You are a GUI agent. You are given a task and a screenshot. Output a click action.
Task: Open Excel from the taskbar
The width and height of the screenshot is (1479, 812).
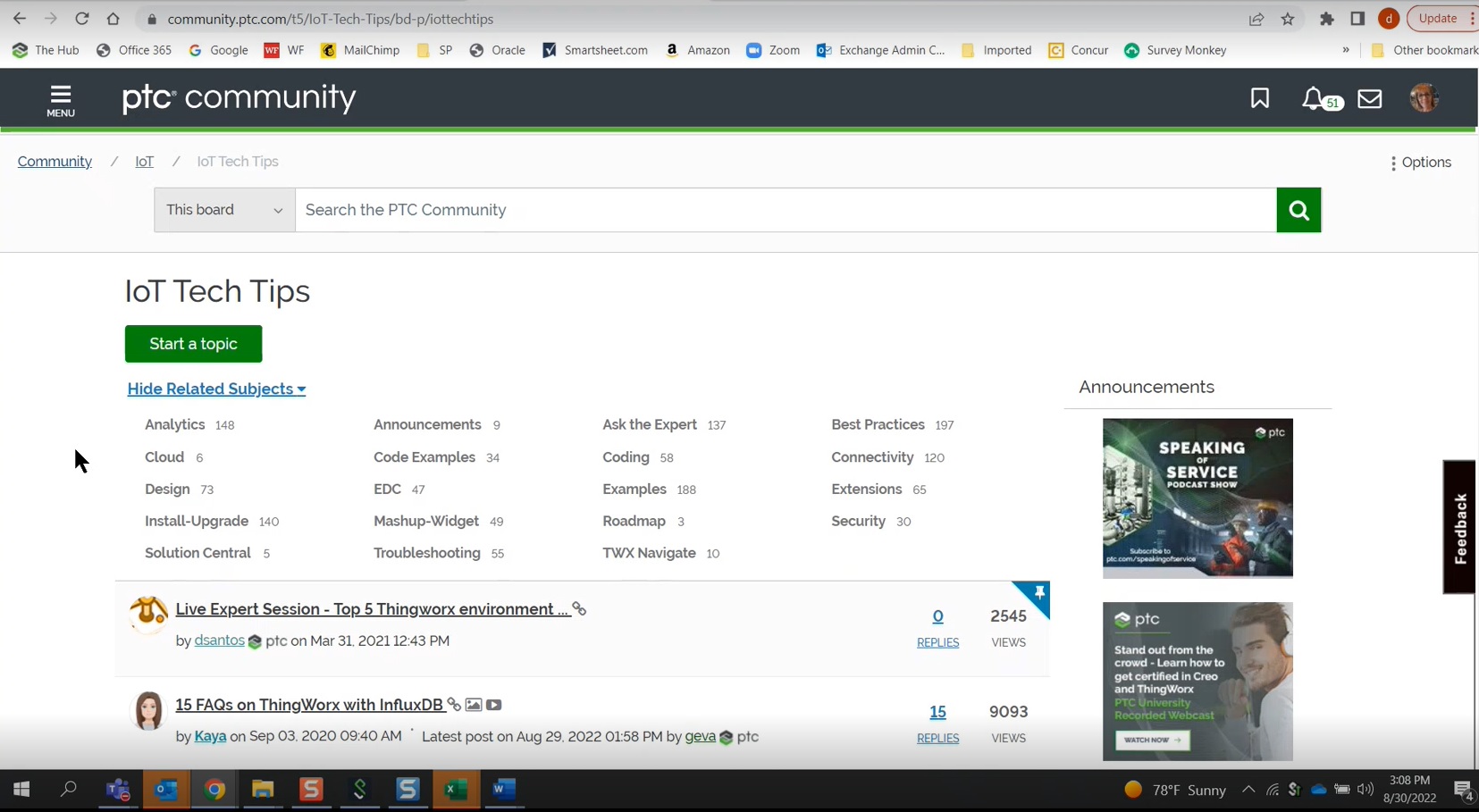click(x=456, y=790)
